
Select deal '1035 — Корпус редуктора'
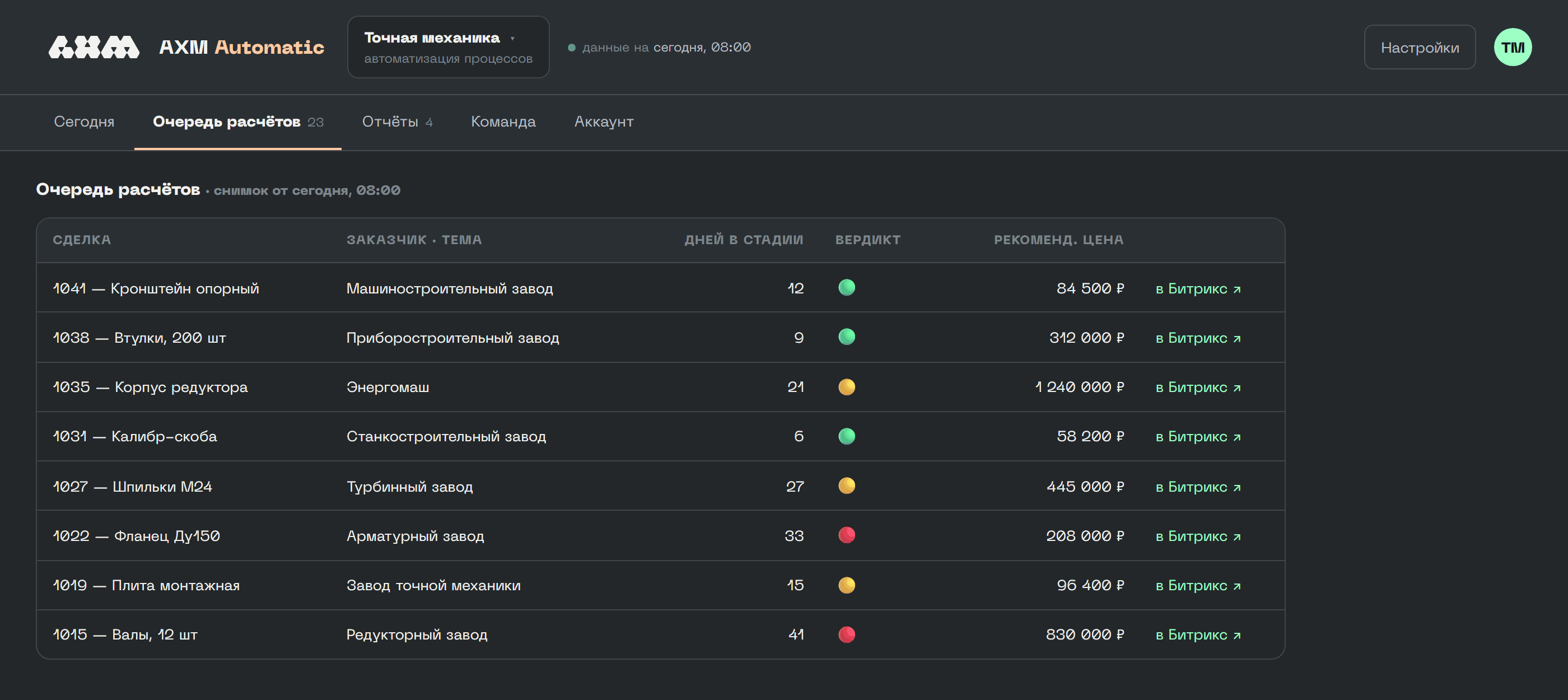coord(150,387)
